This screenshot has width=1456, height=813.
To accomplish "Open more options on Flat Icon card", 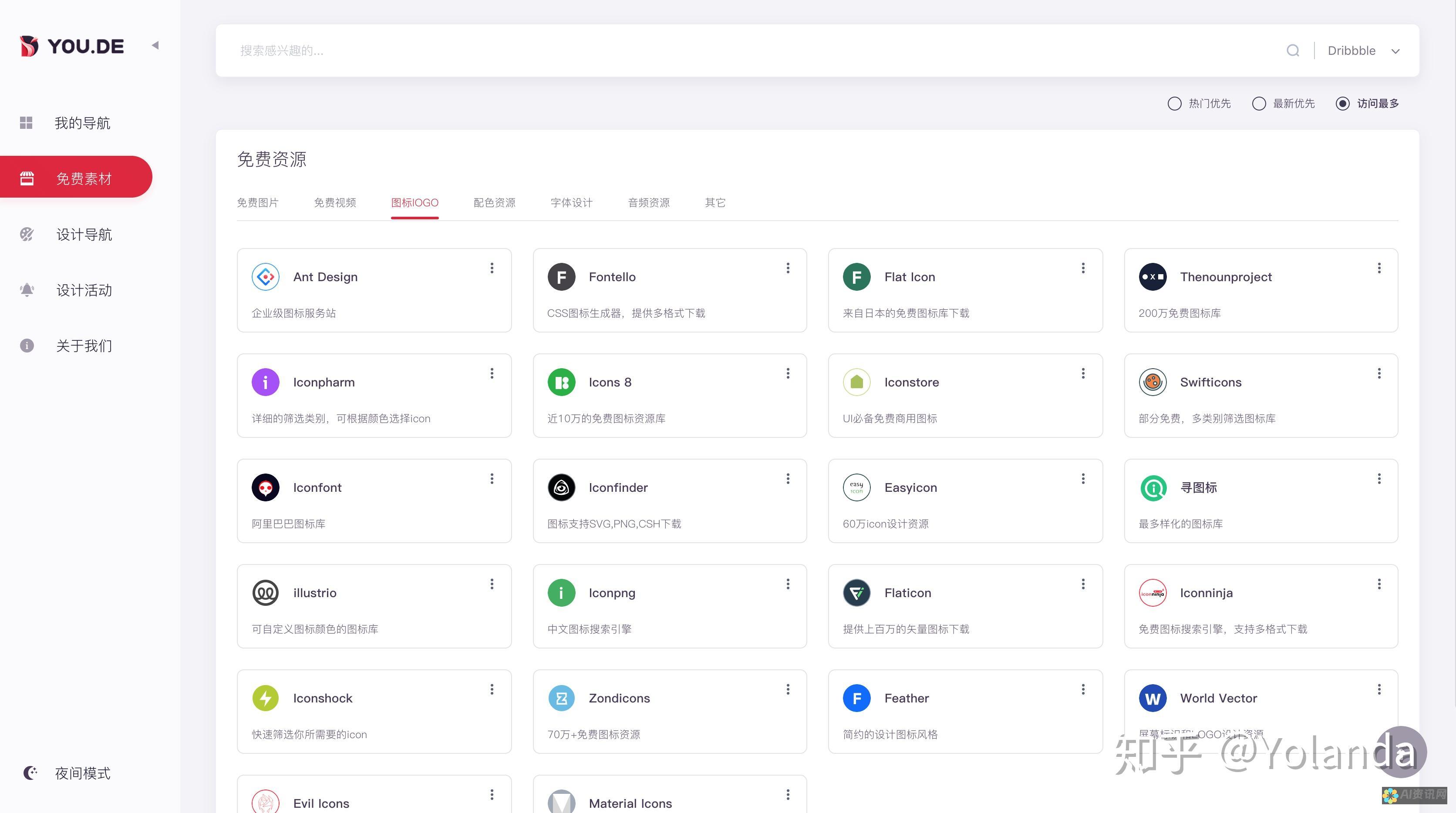I will (x=1083, y=268).
